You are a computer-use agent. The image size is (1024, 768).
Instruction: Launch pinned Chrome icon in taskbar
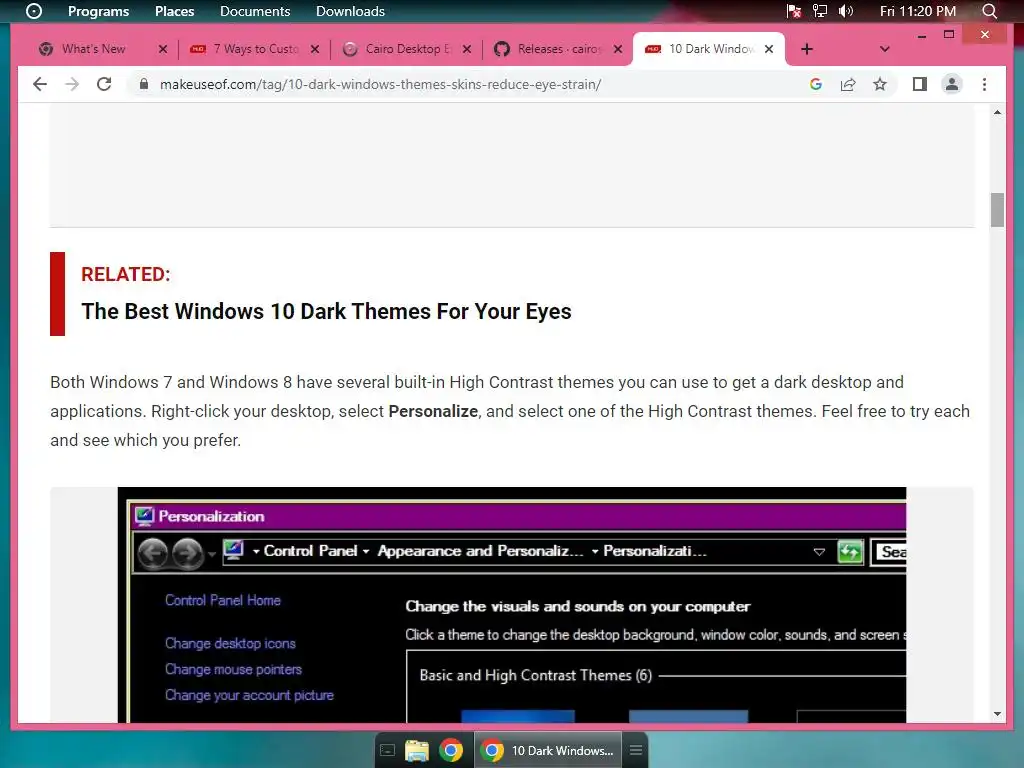[x=451, y=750]
